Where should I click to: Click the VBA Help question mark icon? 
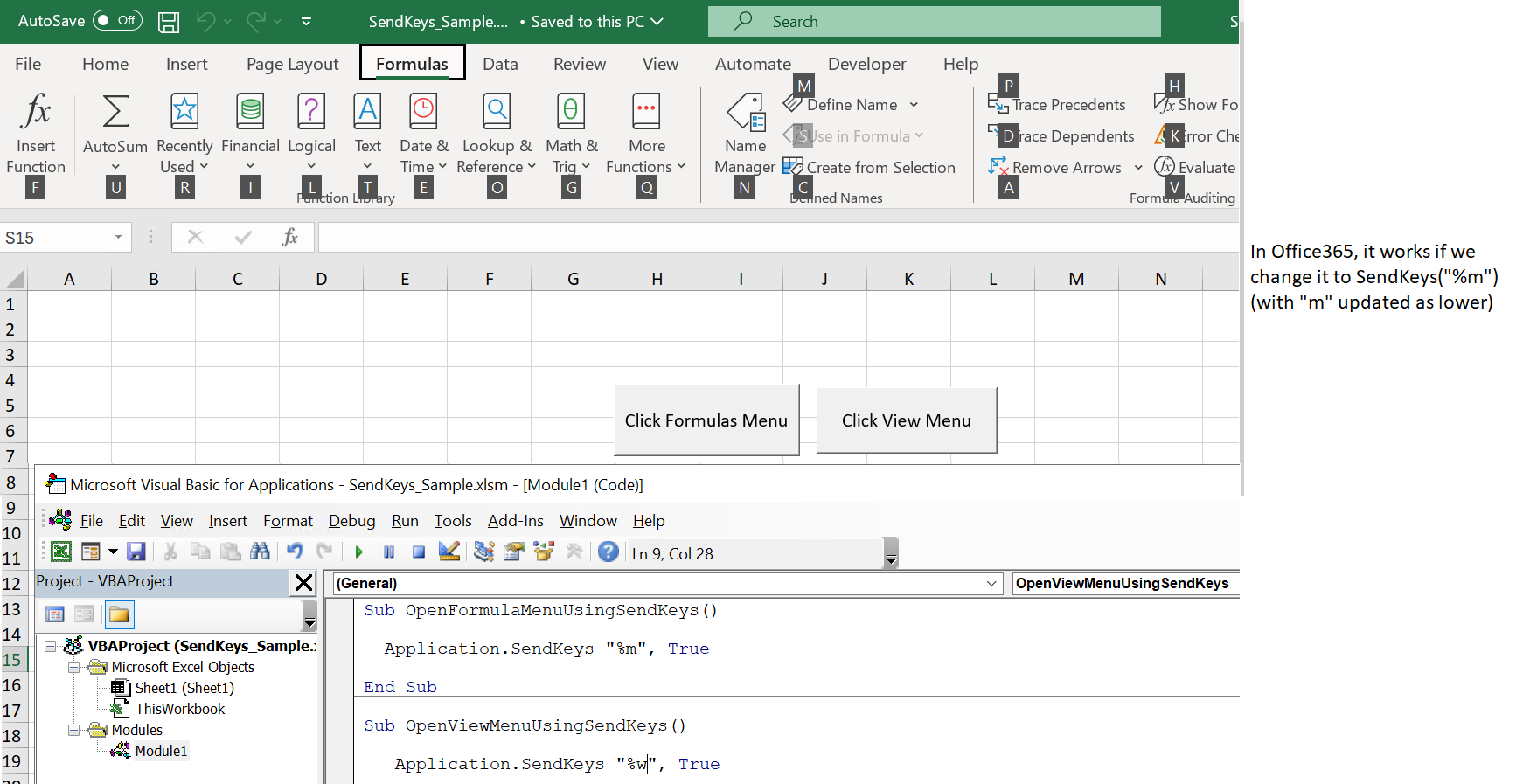609,552
